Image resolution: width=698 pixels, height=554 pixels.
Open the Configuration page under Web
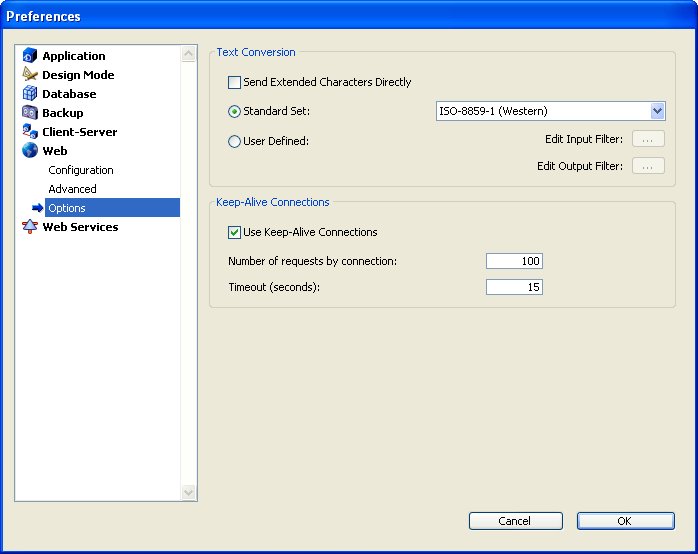pyautogui.click(x=81, y=170)
